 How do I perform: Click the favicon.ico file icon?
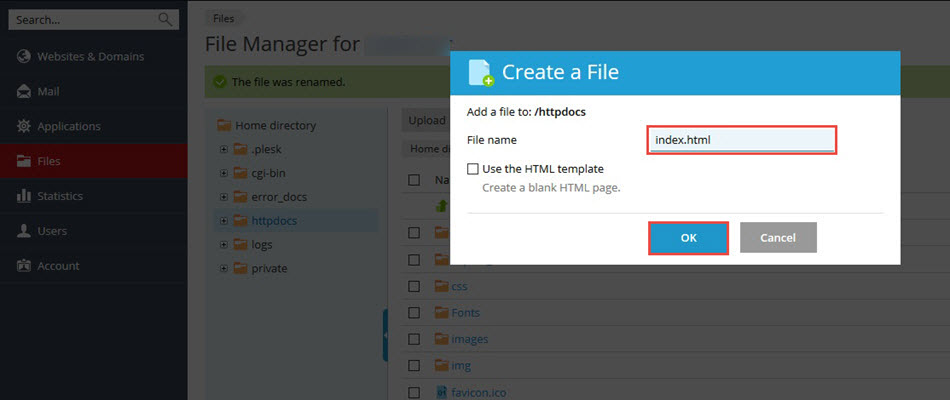pyautogui.click(x=441, y=393)
